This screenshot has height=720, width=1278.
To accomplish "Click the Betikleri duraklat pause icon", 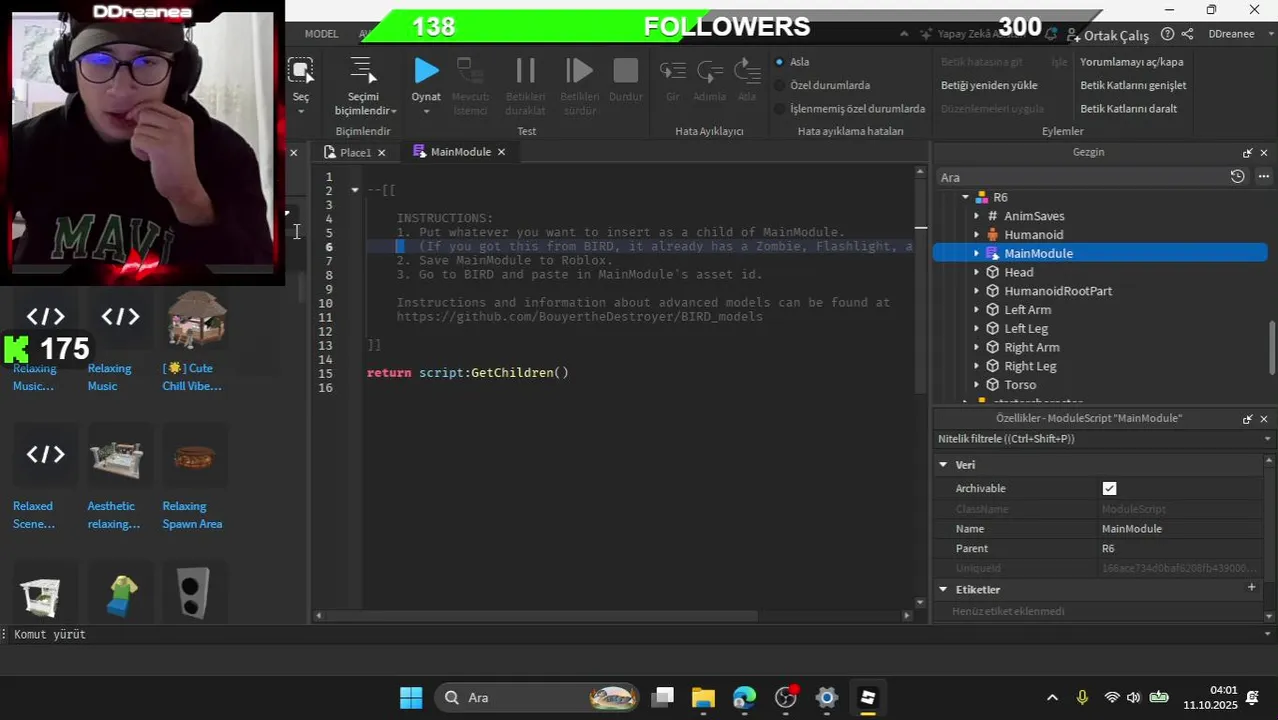I will [525, 70].
